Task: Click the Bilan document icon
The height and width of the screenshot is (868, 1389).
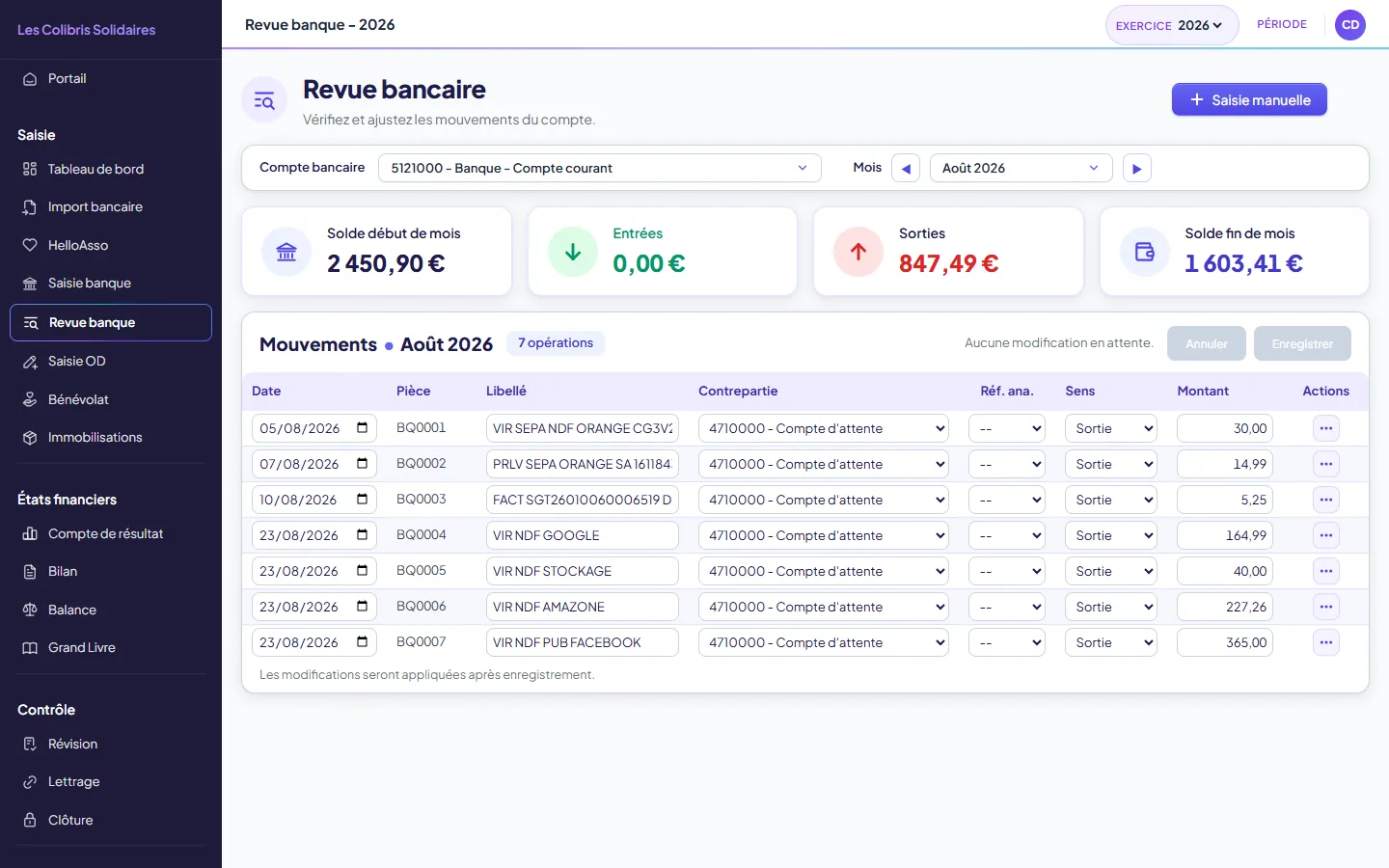Action: [30, 572]
